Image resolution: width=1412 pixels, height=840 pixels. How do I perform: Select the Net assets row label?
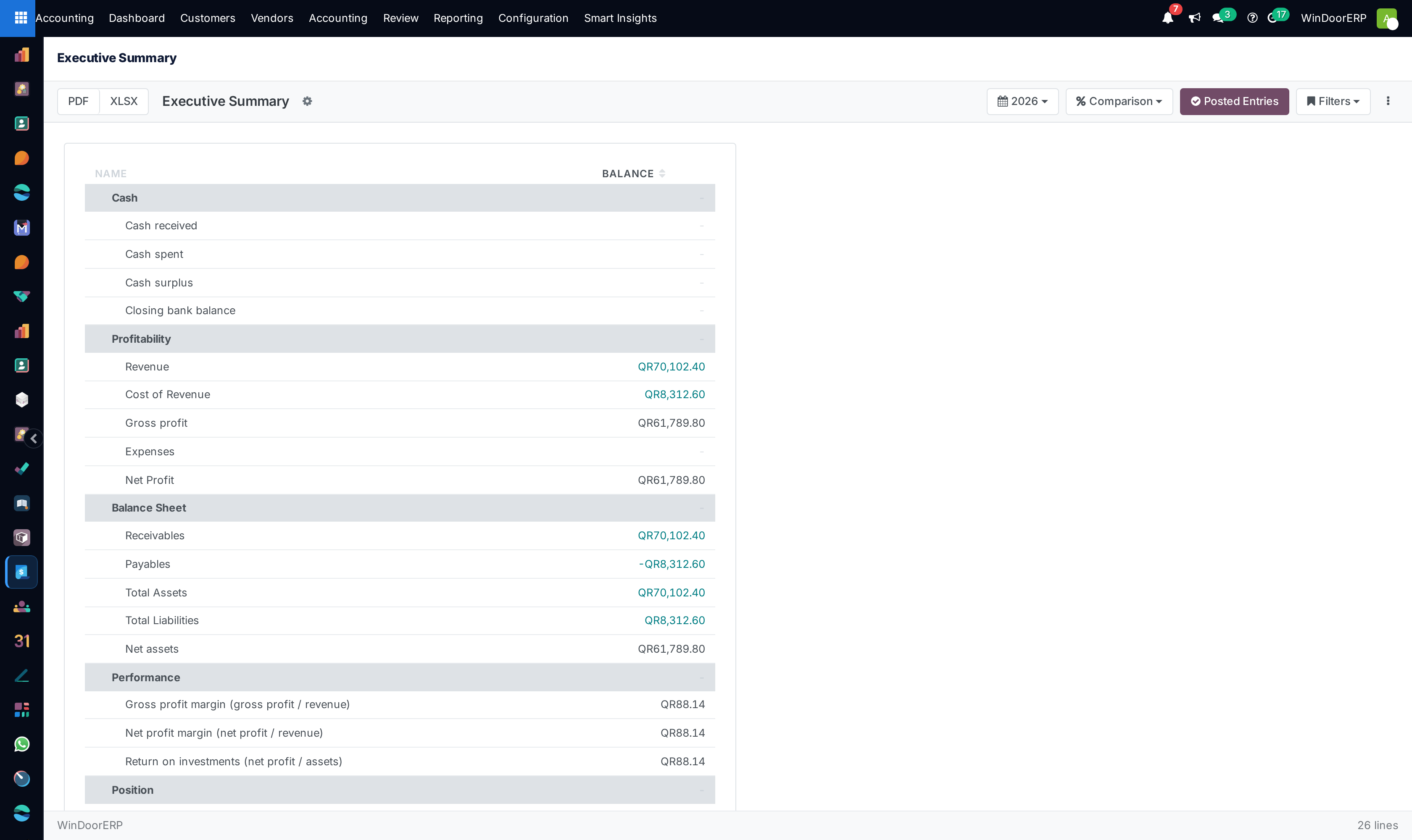[x=152, y=649]
